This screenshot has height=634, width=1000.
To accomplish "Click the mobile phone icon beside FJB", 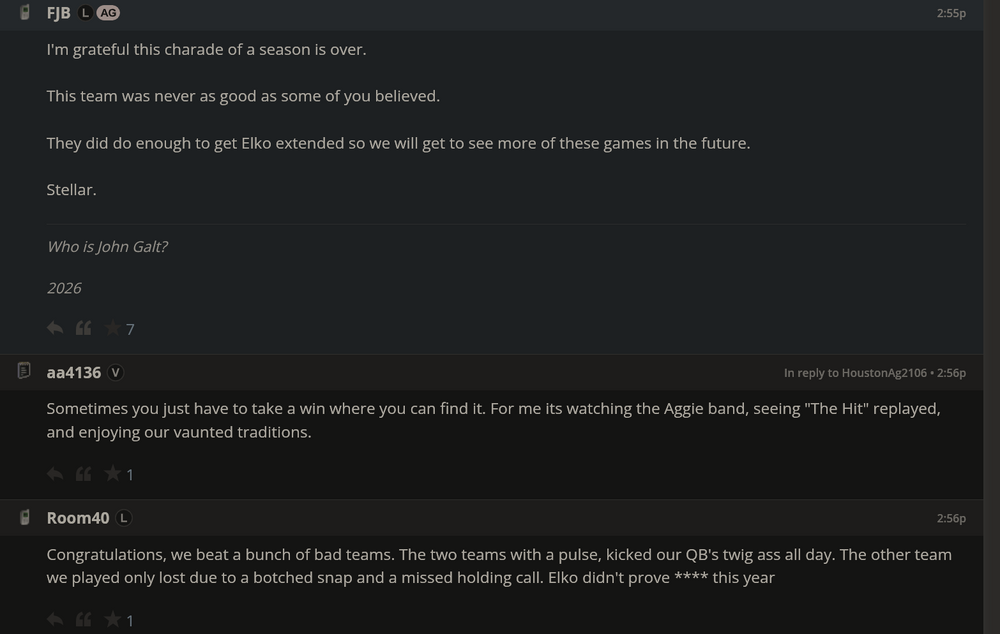I will point(25,13).
